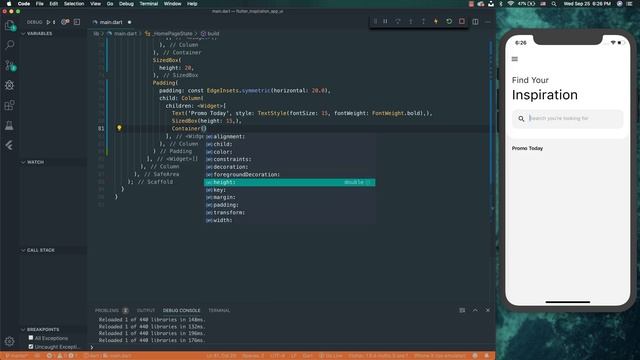Start debugging with the green play arrow
Screen dimensions: 640x360
(x=48, y=22)
